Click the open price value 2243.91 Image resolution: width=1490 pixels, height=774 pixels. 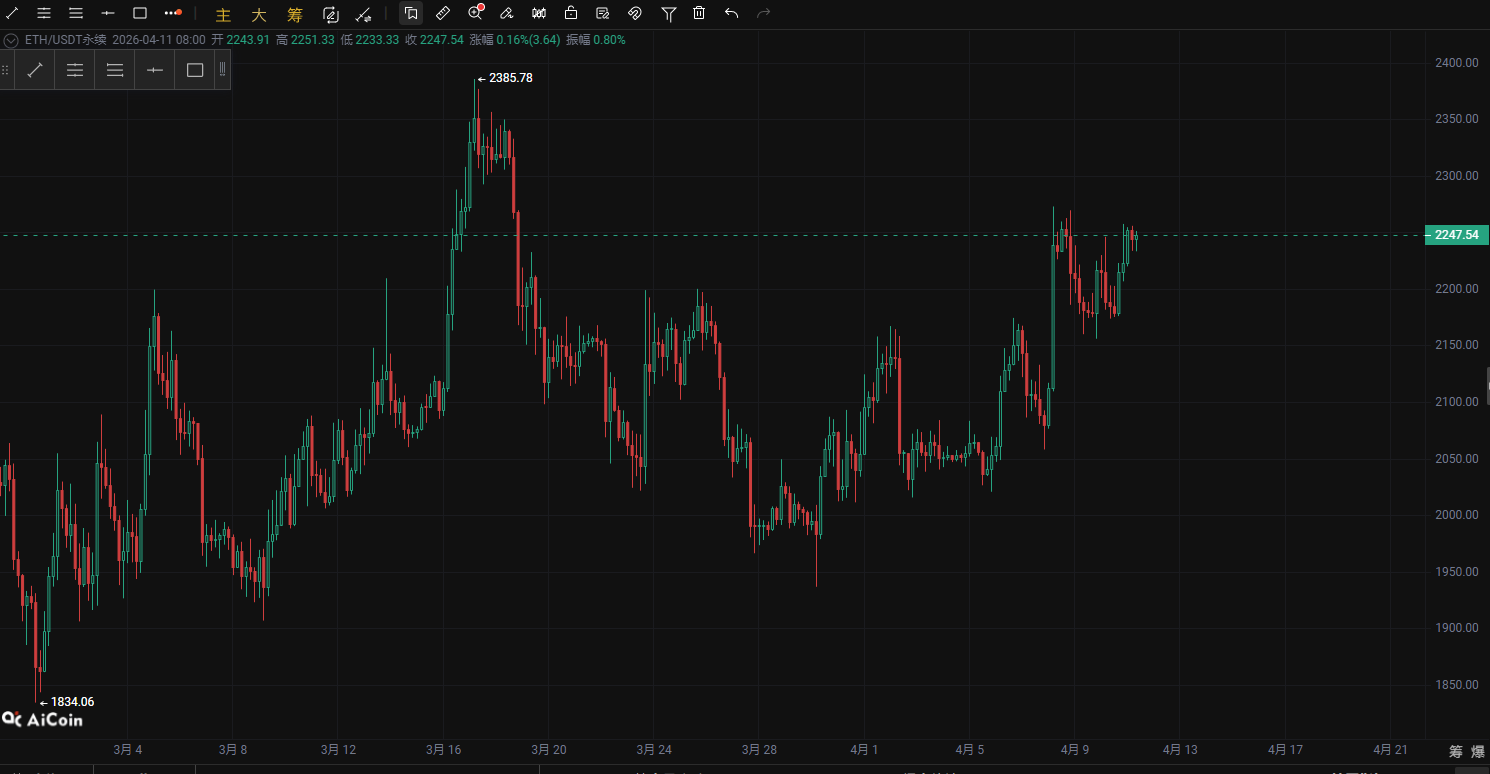click(249, 40)
